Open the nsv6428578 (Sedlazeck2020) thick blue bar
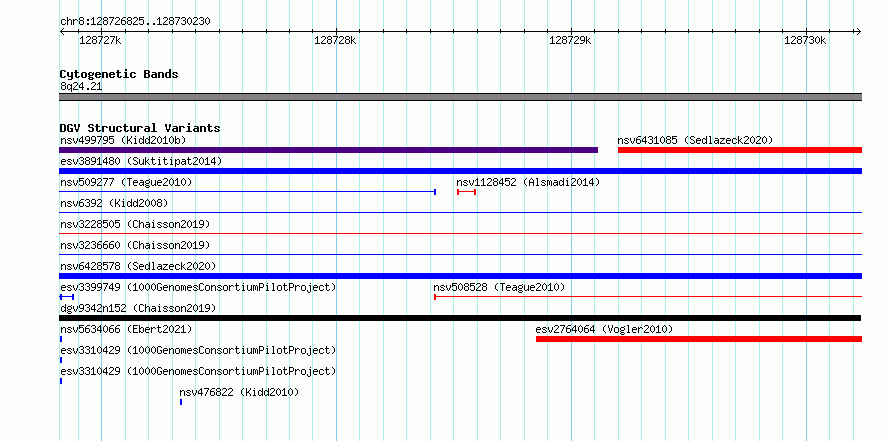890x441 pixels. point(460,276)
